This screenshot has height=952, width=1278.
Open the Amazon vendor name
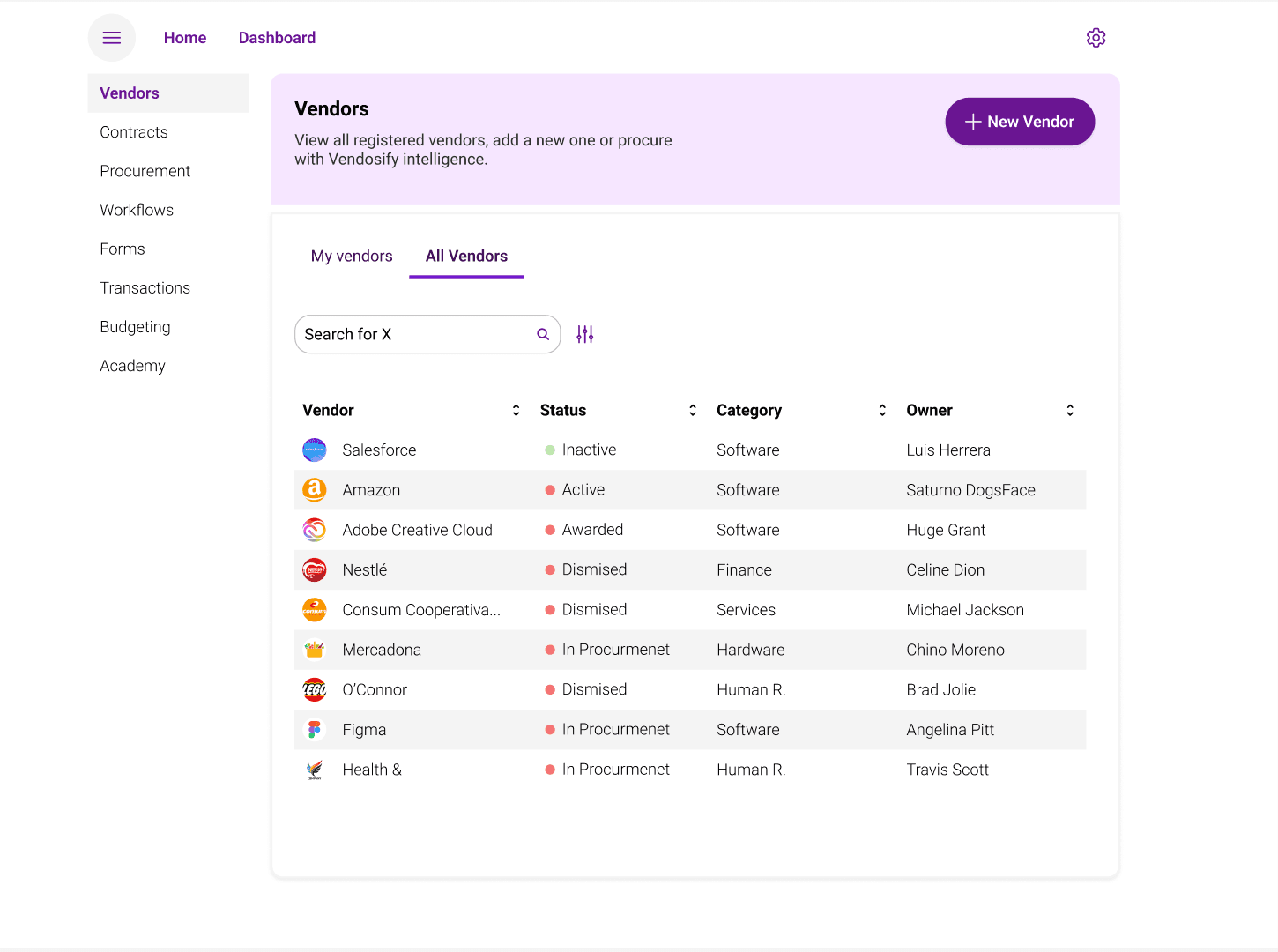[371, 490]
